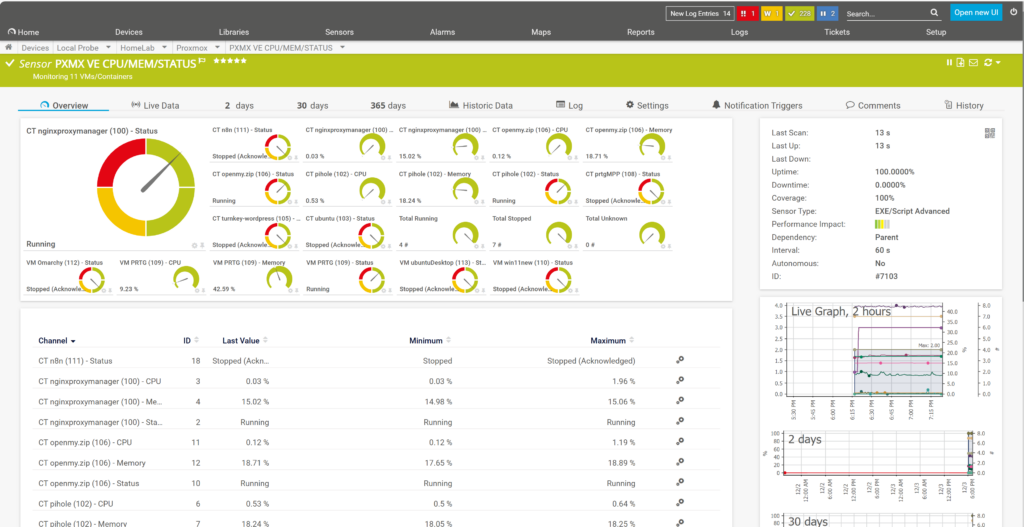Toggle the blue paused-sensors status filter
Screen dimensions: 1024x527
tap(827, 14)
